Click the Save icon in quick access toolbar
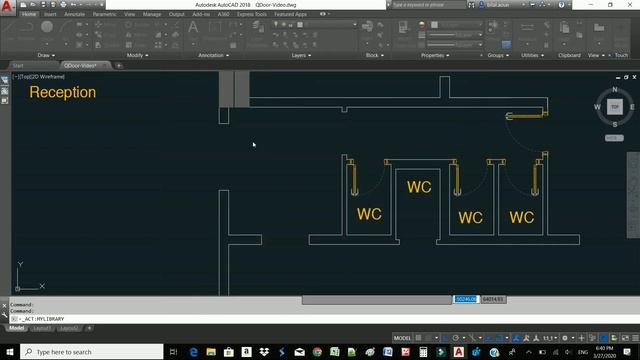The image size is (640, 360). (x=43, y=4)
